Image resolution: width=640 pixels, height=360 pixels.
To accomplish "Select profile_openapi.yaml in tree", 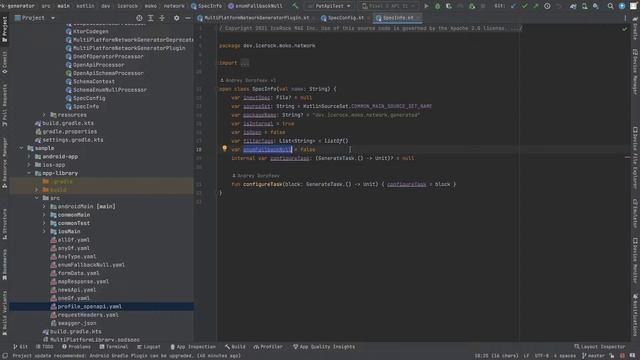I will point(89,307).
